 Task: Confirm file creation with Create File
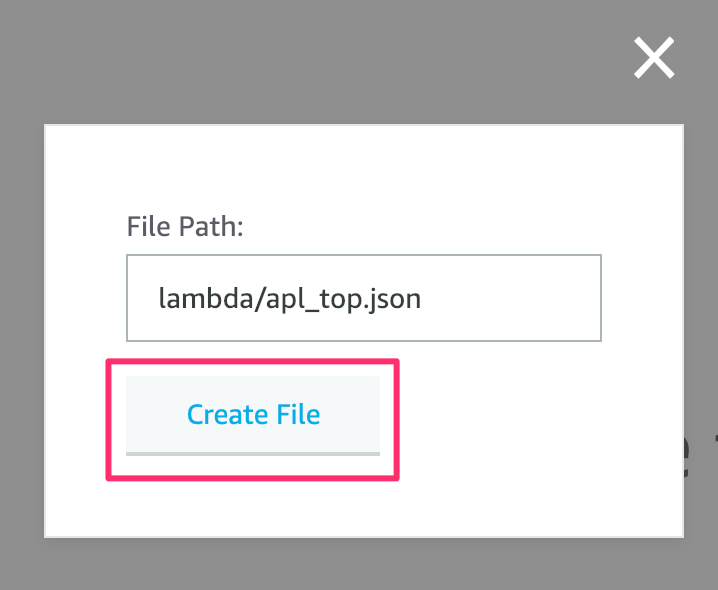[253, 415]
